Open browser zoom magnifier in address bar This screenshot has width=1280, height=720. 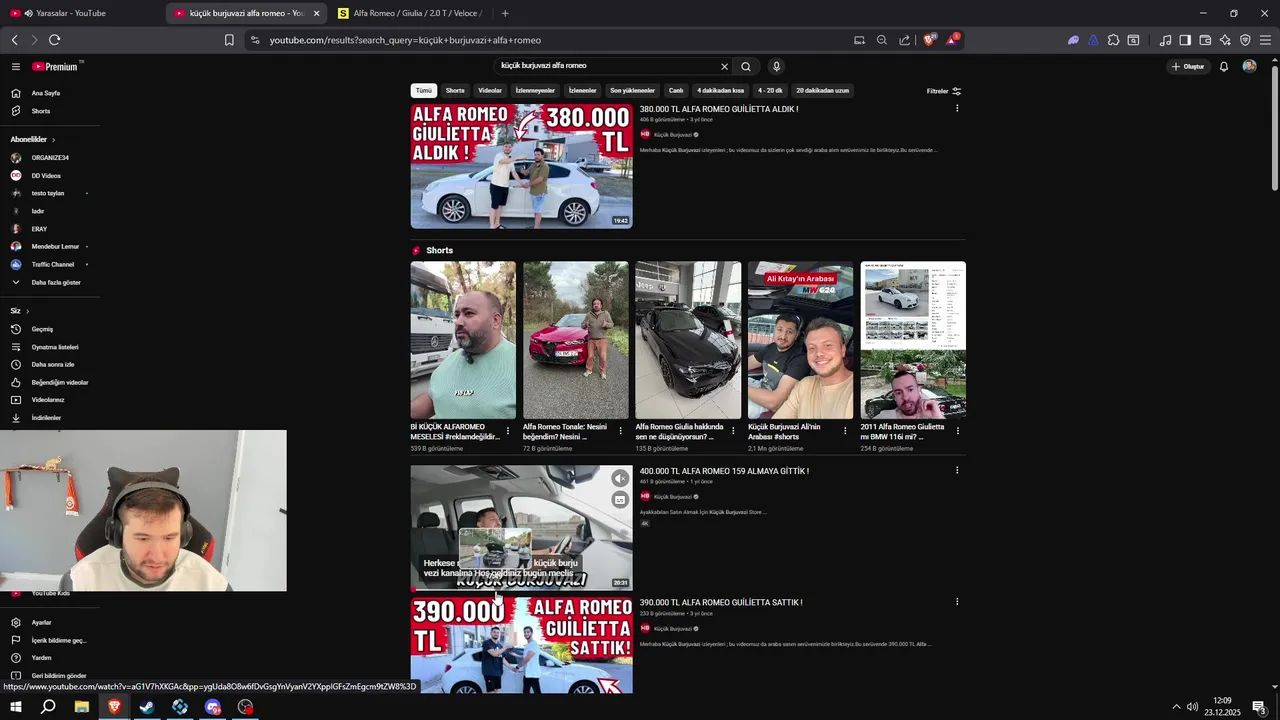pyautogui.click(x=882, y=40)
